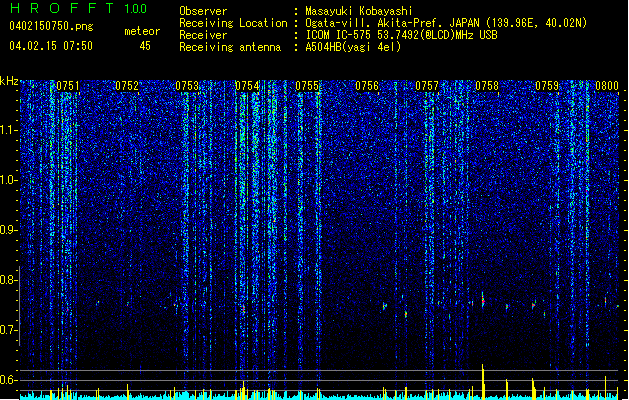This screenshot has width=629, height=400.
Task: Click the 0756 time marker
Action: pos(367,86)
